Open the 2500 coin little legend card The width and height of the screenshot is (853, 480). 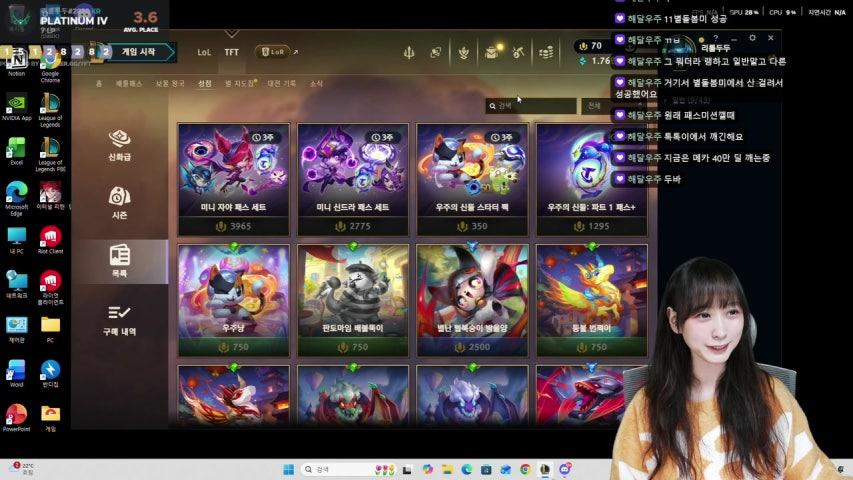(472, 300)
